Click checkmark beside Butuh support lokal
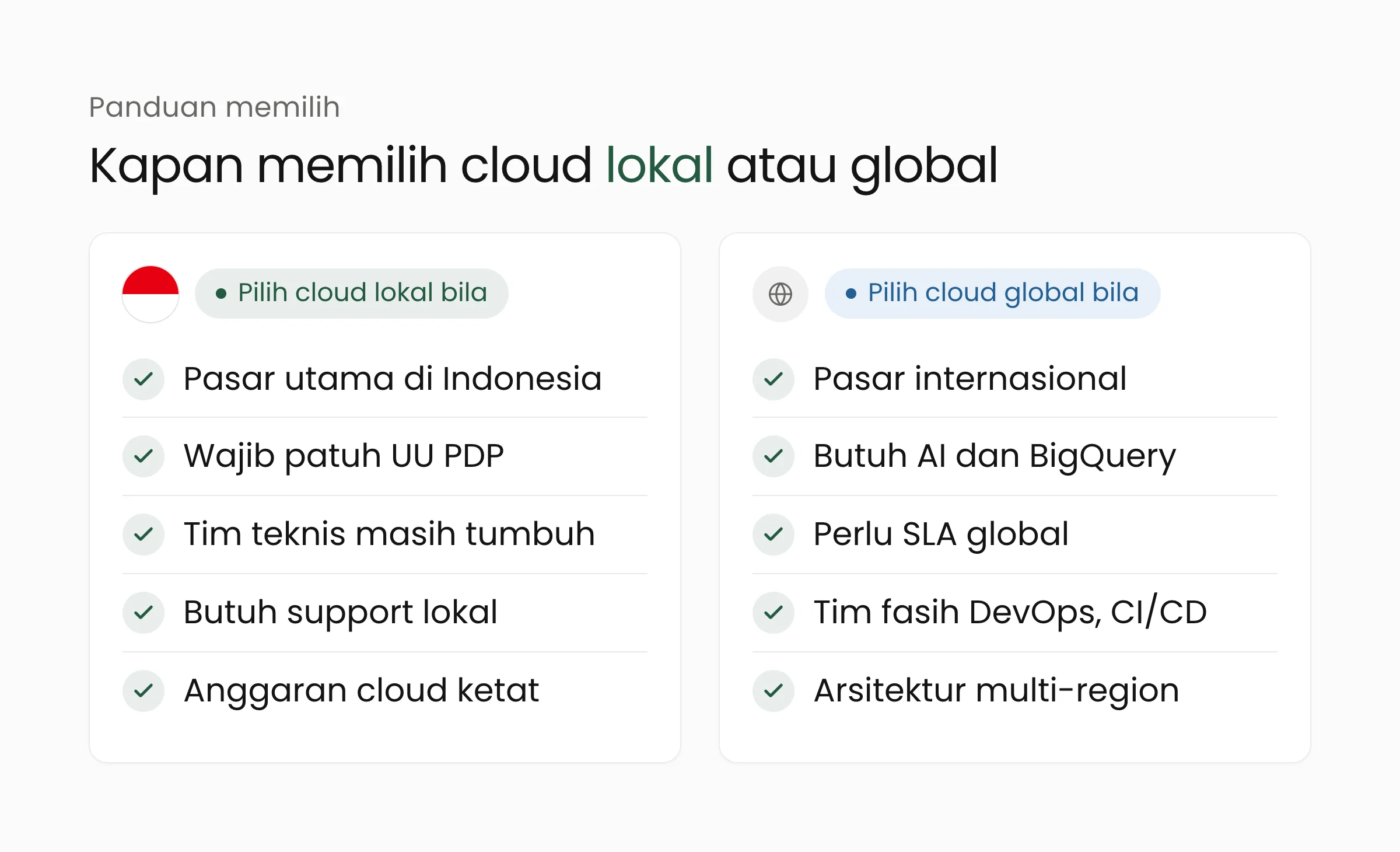The image size is (1400, 852). point(143,613)
